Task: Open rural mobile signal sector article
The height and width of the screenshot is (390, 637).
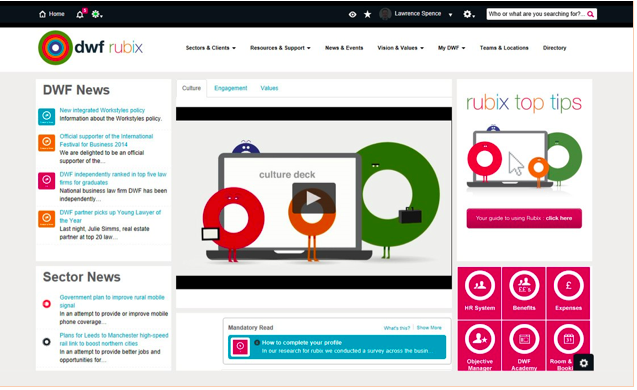Action: pyautogui.click(x=112, y=301)
